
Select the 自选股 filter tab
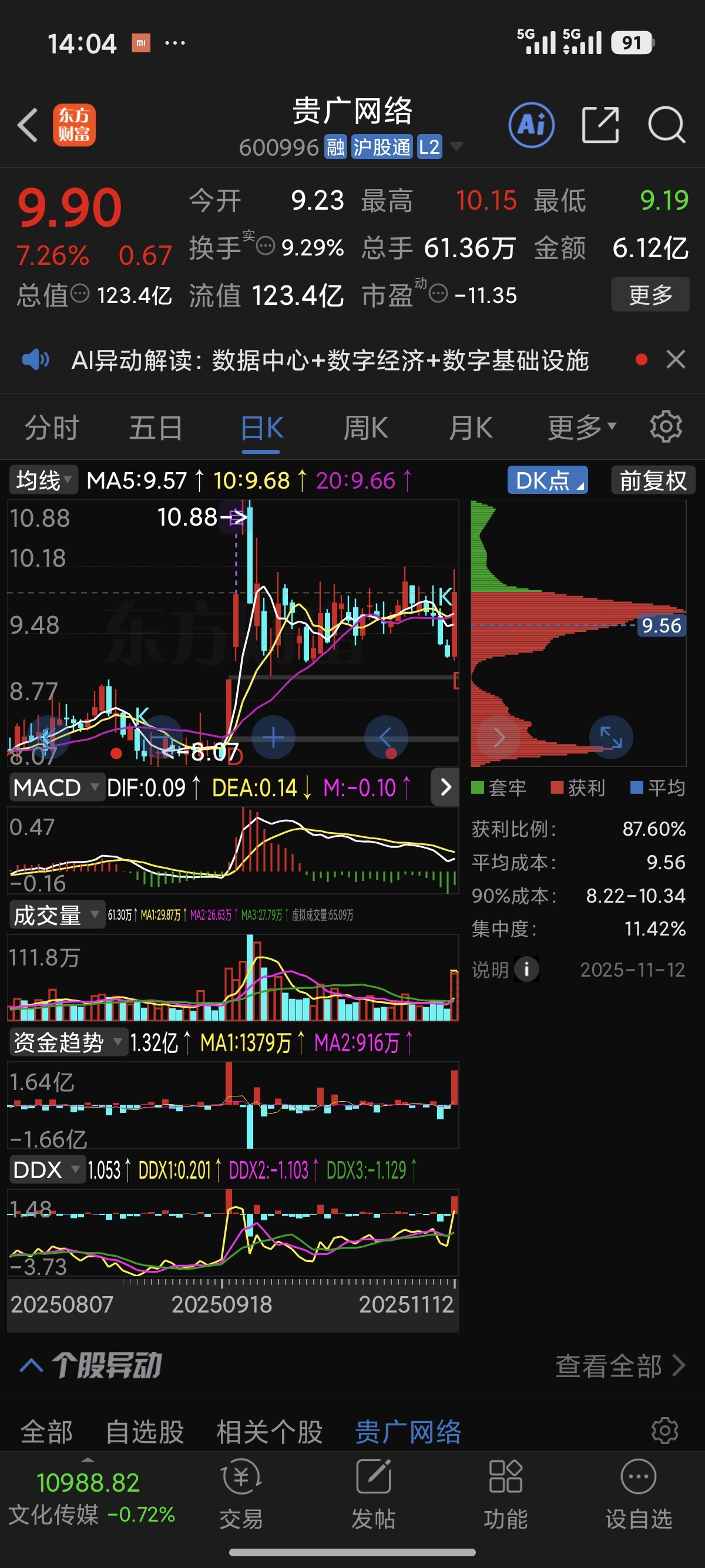pos(145,1431)
